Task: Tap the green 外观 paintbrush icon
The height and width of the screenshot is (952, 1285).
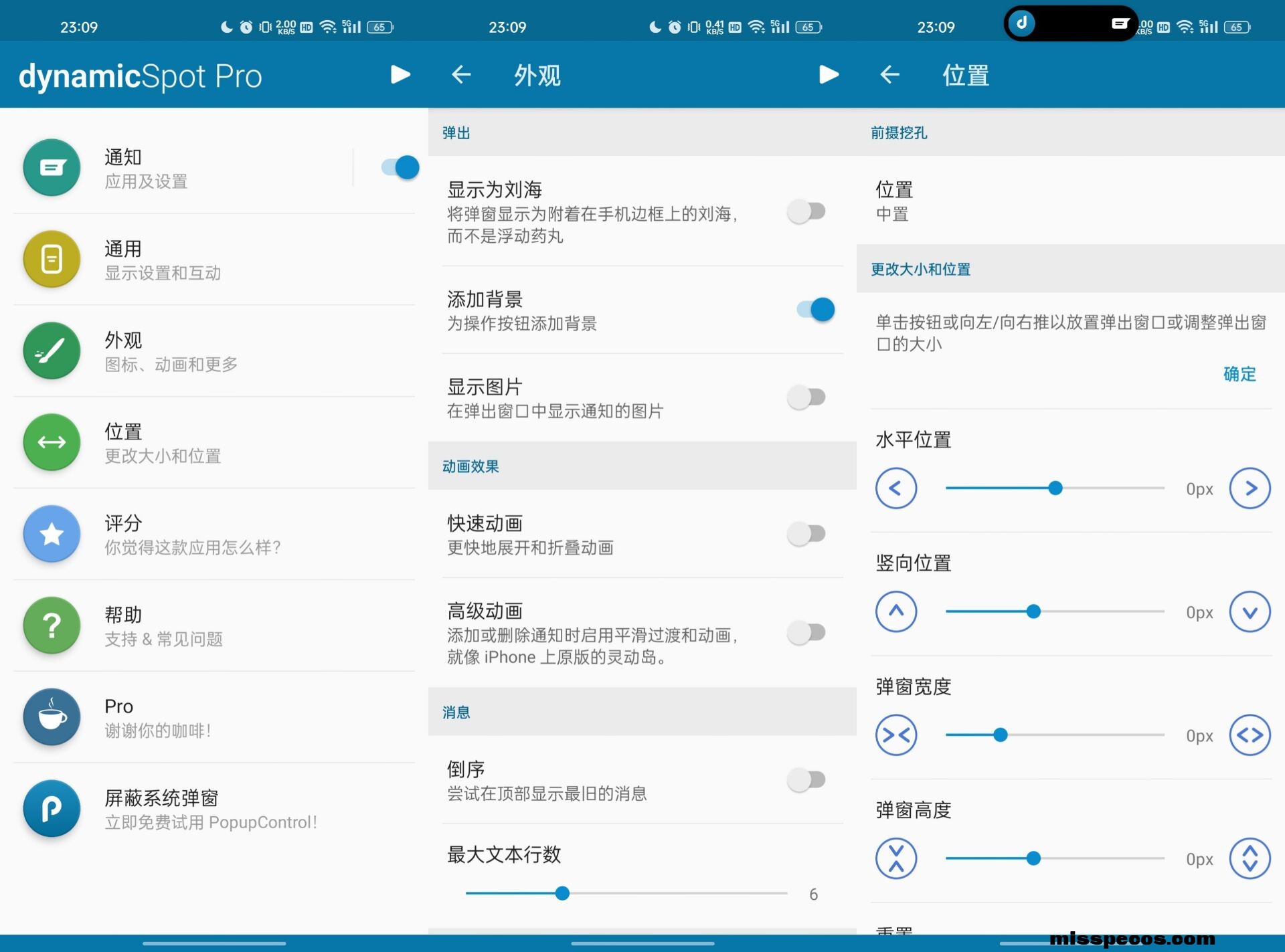Action: pyautogui.click(x=52, y=351)
